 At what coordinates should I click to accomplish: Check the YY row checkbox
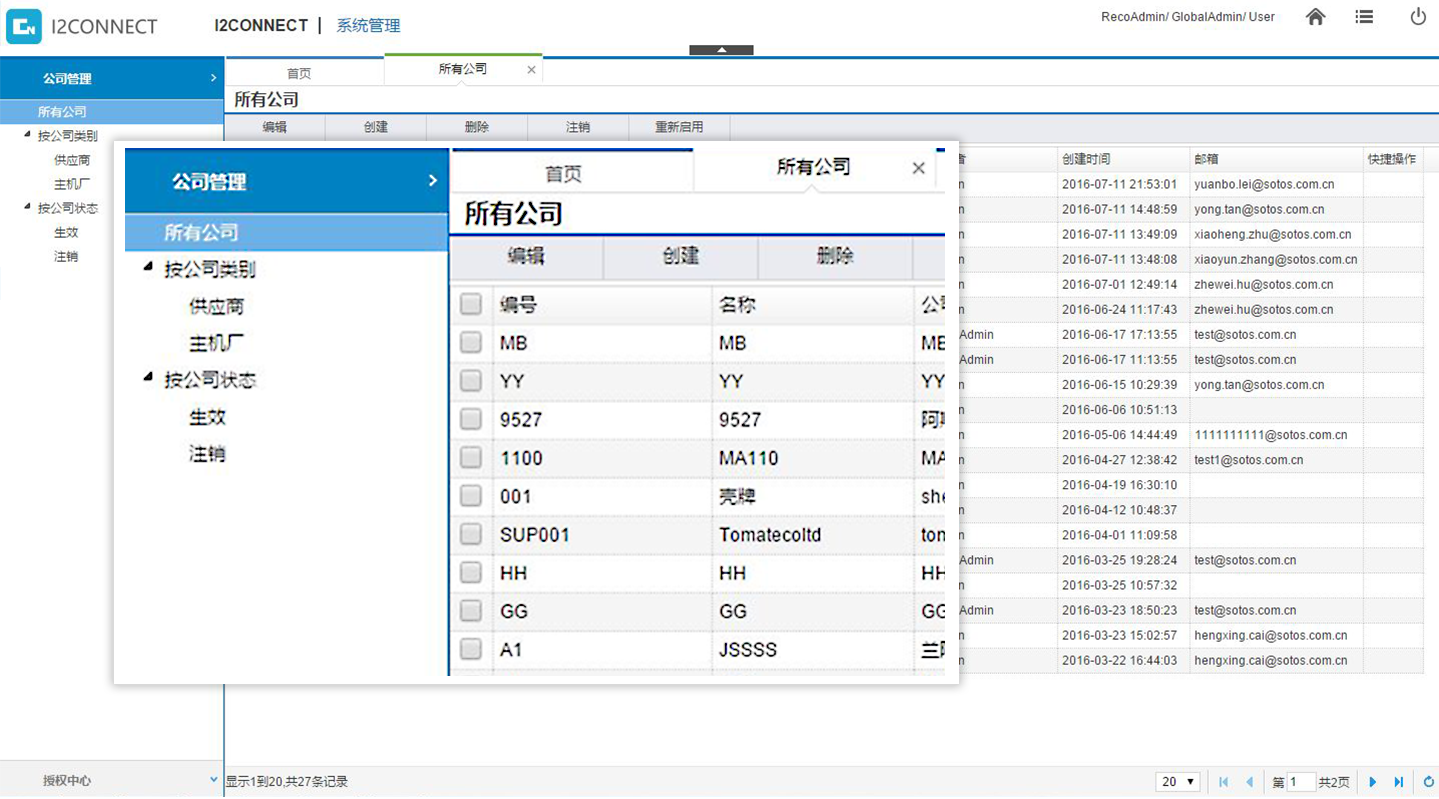pos(470,381)
